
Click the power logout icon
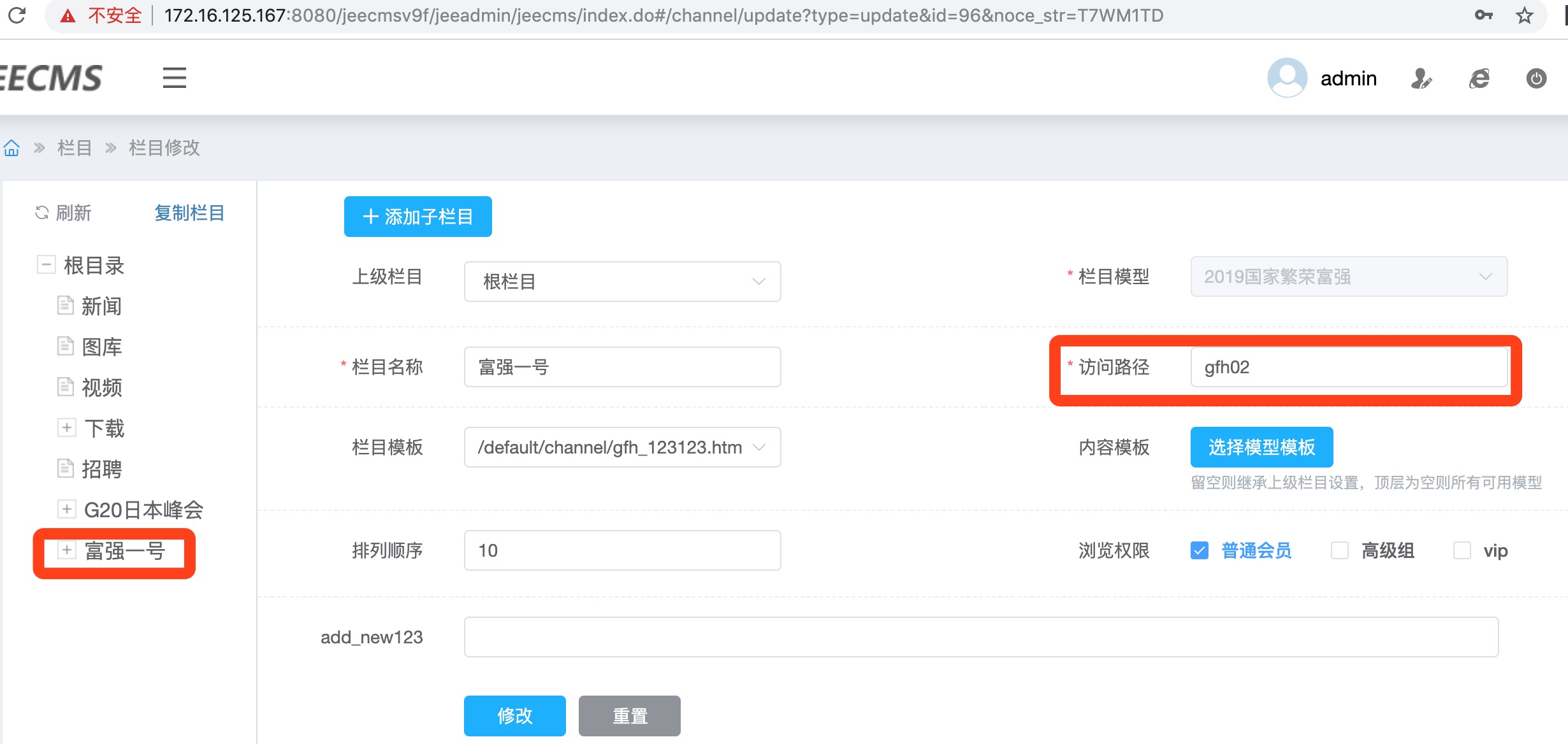(1536, 78)
